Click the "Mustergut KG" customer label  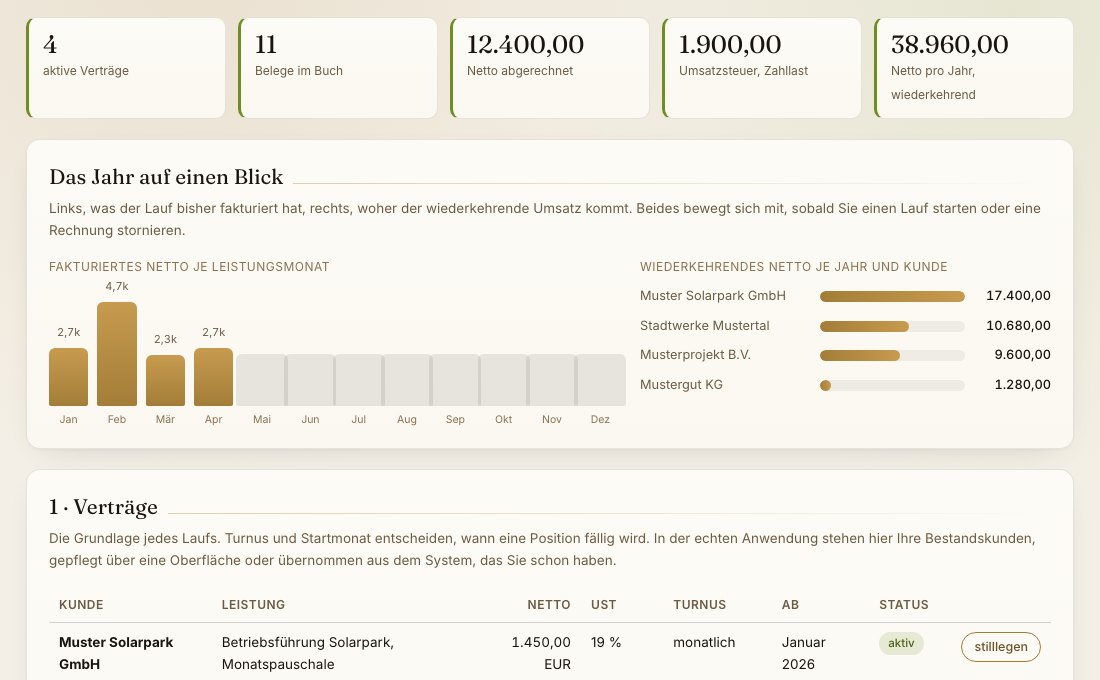(x=681, y=385)
